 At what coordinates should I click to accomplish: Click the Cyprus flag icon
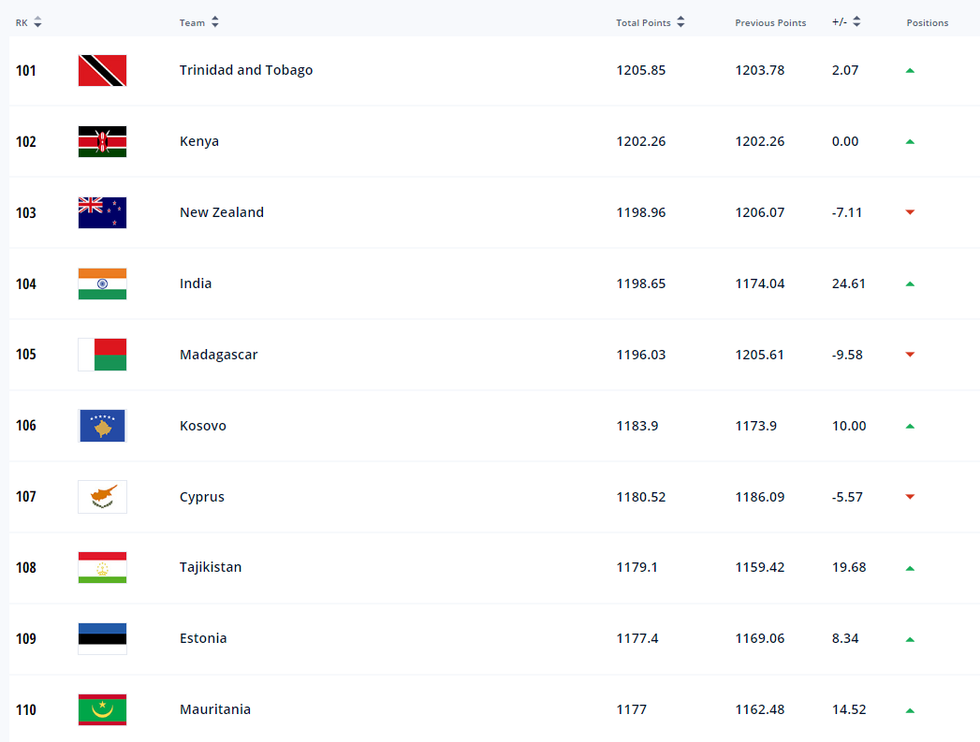[x=102, y=497]
